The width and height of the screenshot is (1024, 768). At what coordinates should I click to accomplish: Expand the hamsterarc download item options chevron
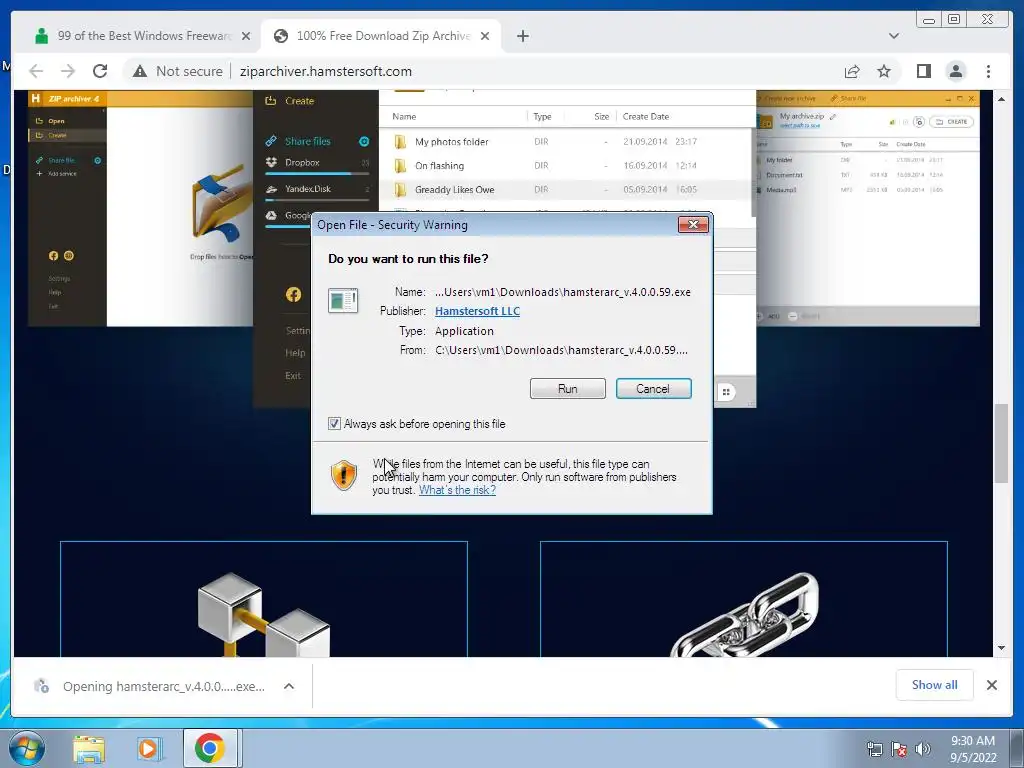289,686
